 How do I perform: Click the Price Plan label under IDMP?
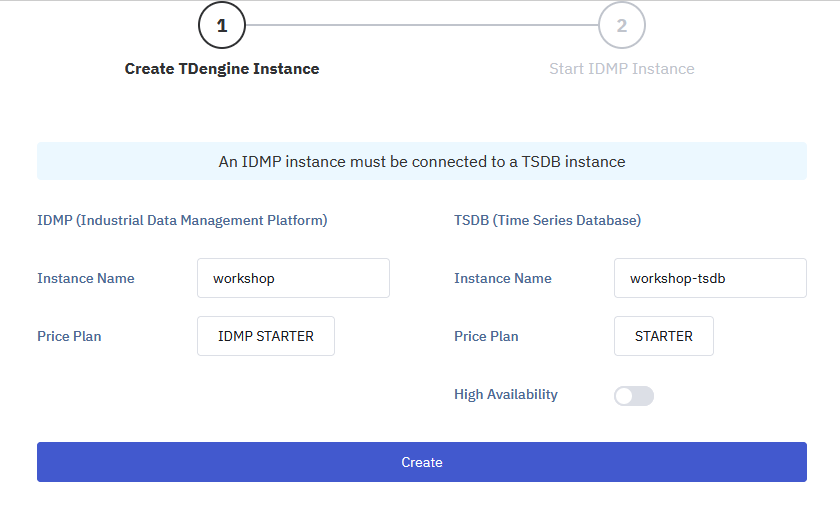[x=69, y=337]
